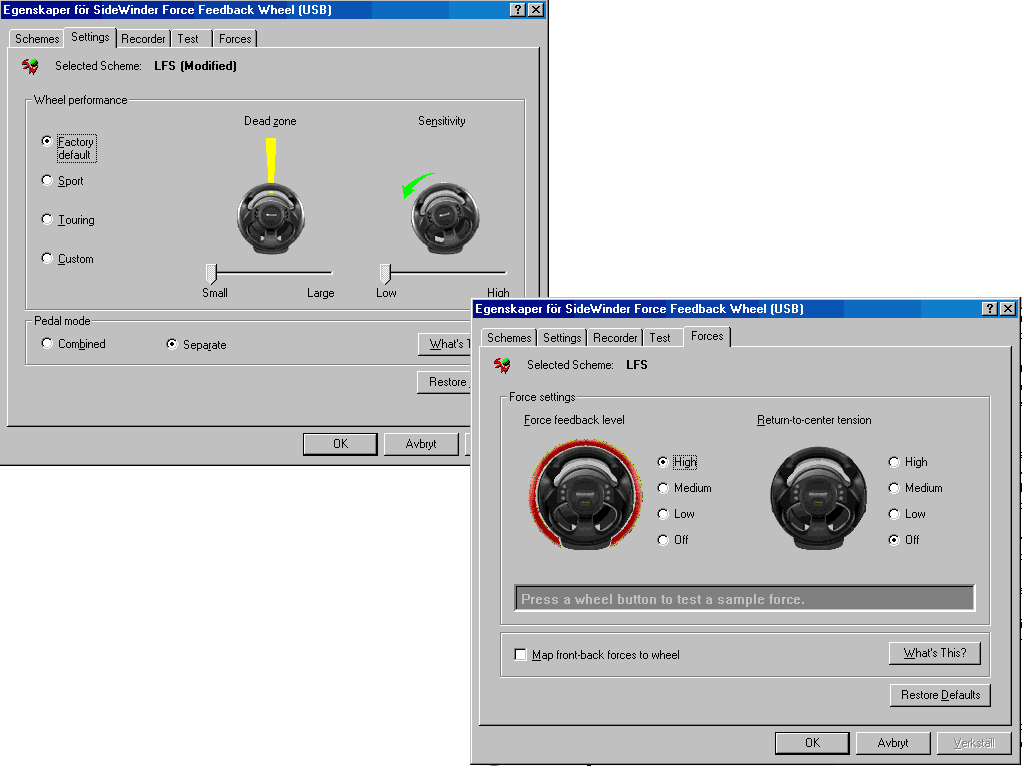The height and width of the screenshot is (768, 1024).
Task: Click the Dead zone slider thumb
Action: (211, 274)
